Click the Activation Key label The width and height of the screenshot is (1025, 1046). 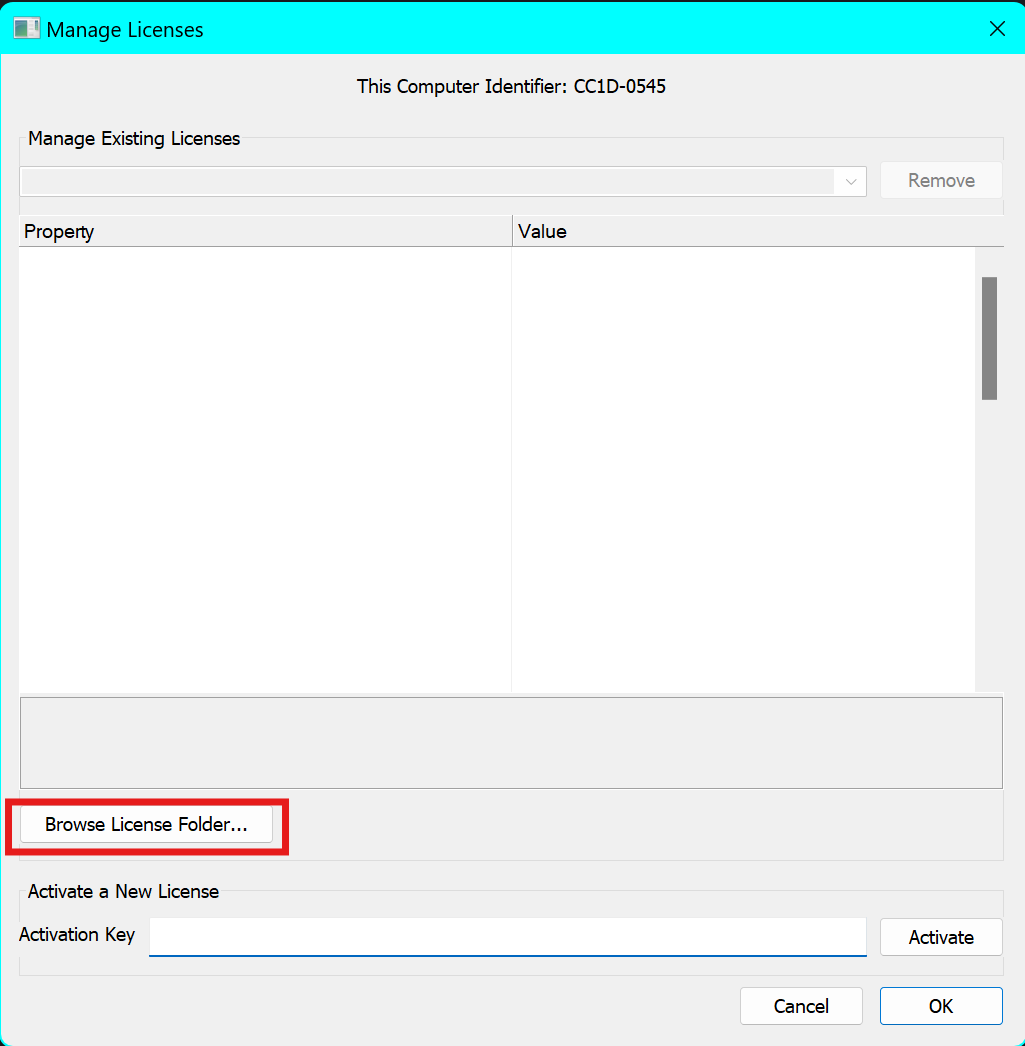pos(77,935)
